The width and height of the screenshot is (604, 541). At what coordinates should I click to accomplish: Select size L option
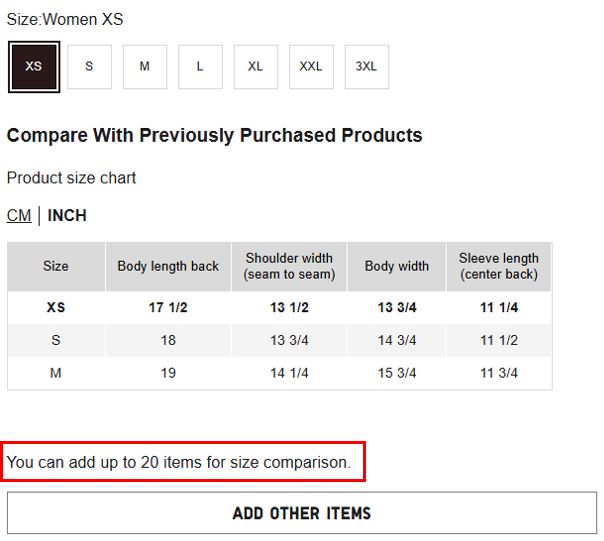click(200, 67)
